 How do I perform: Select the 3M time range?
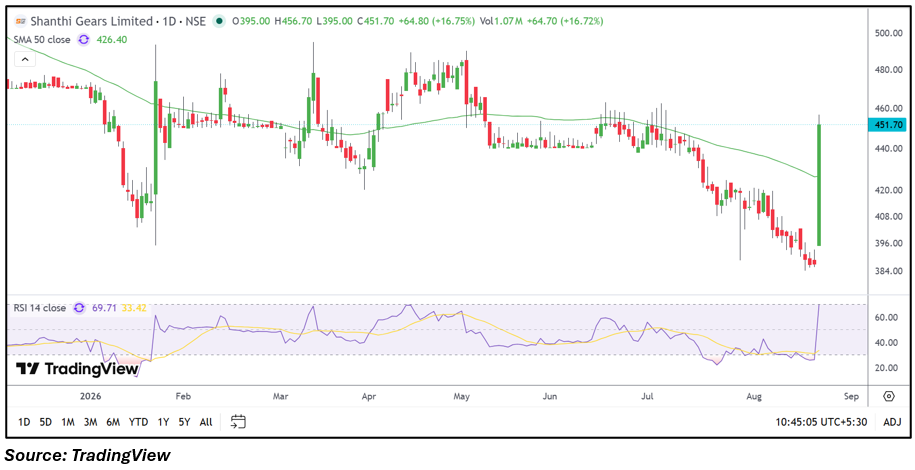(90, 422)
